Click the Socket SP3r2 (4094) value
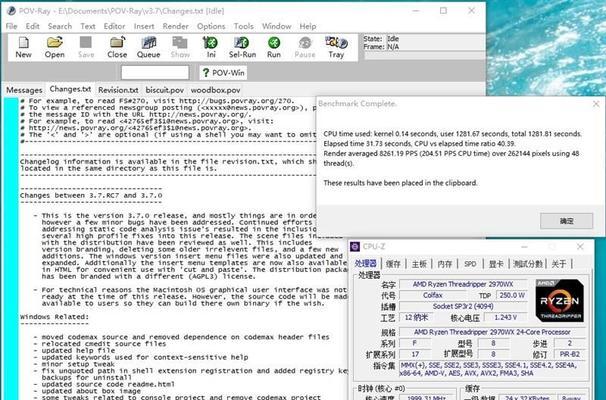 tap(463, 306)
